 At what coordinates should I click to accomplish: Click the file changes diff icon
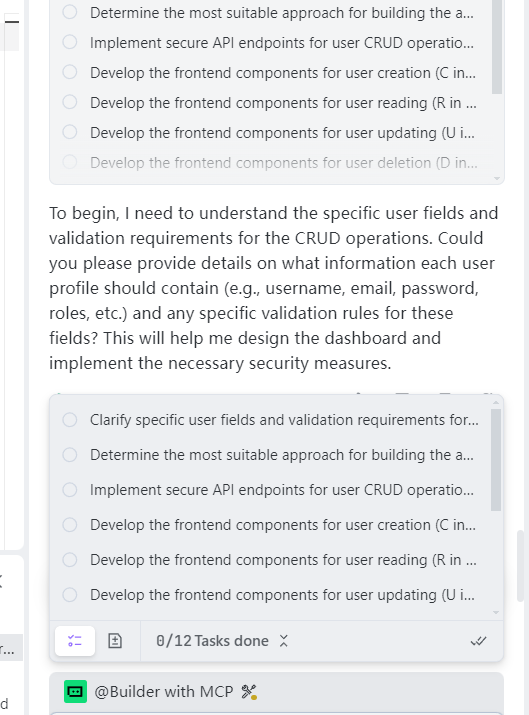(115, 641)
